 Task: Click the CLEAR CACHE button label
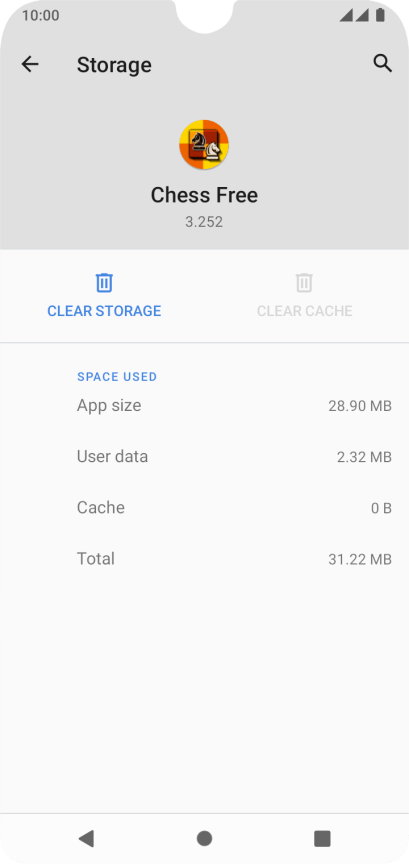tap(304, 311)
